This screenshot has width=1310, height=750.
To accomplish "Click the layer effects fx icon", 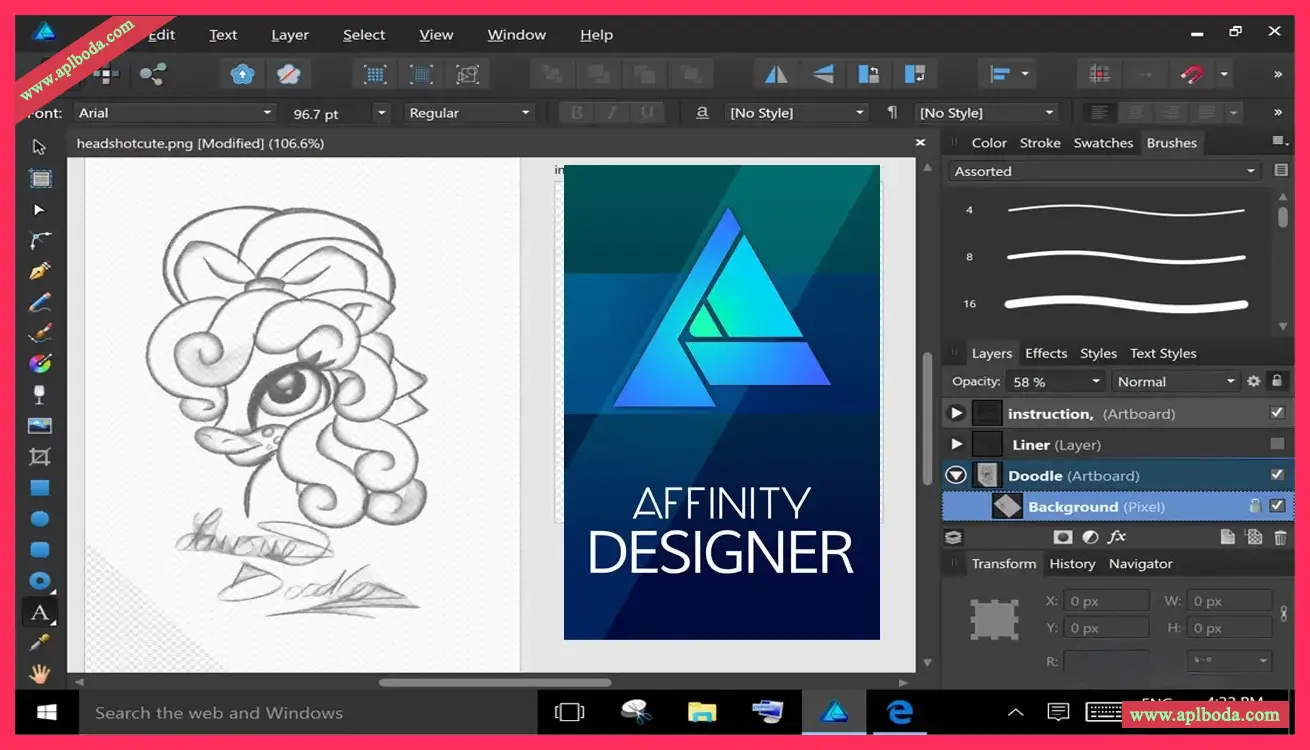I will [1117, 536].
